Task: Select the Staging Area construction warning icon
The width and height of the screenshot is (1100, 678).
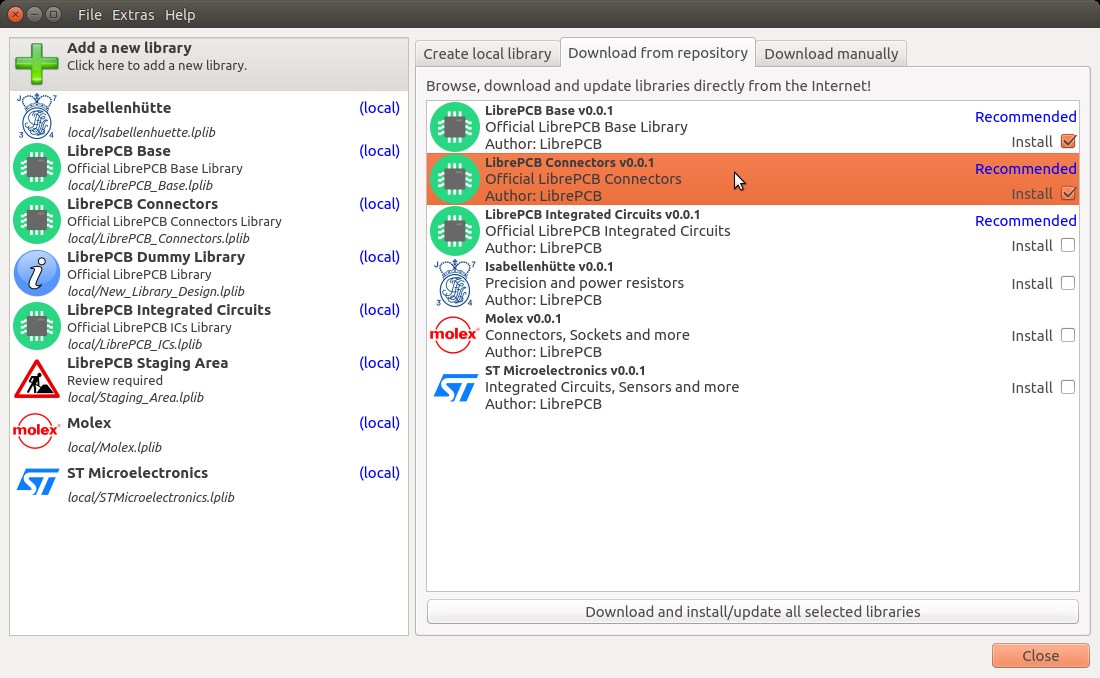Action: click(x=37, y=380)
